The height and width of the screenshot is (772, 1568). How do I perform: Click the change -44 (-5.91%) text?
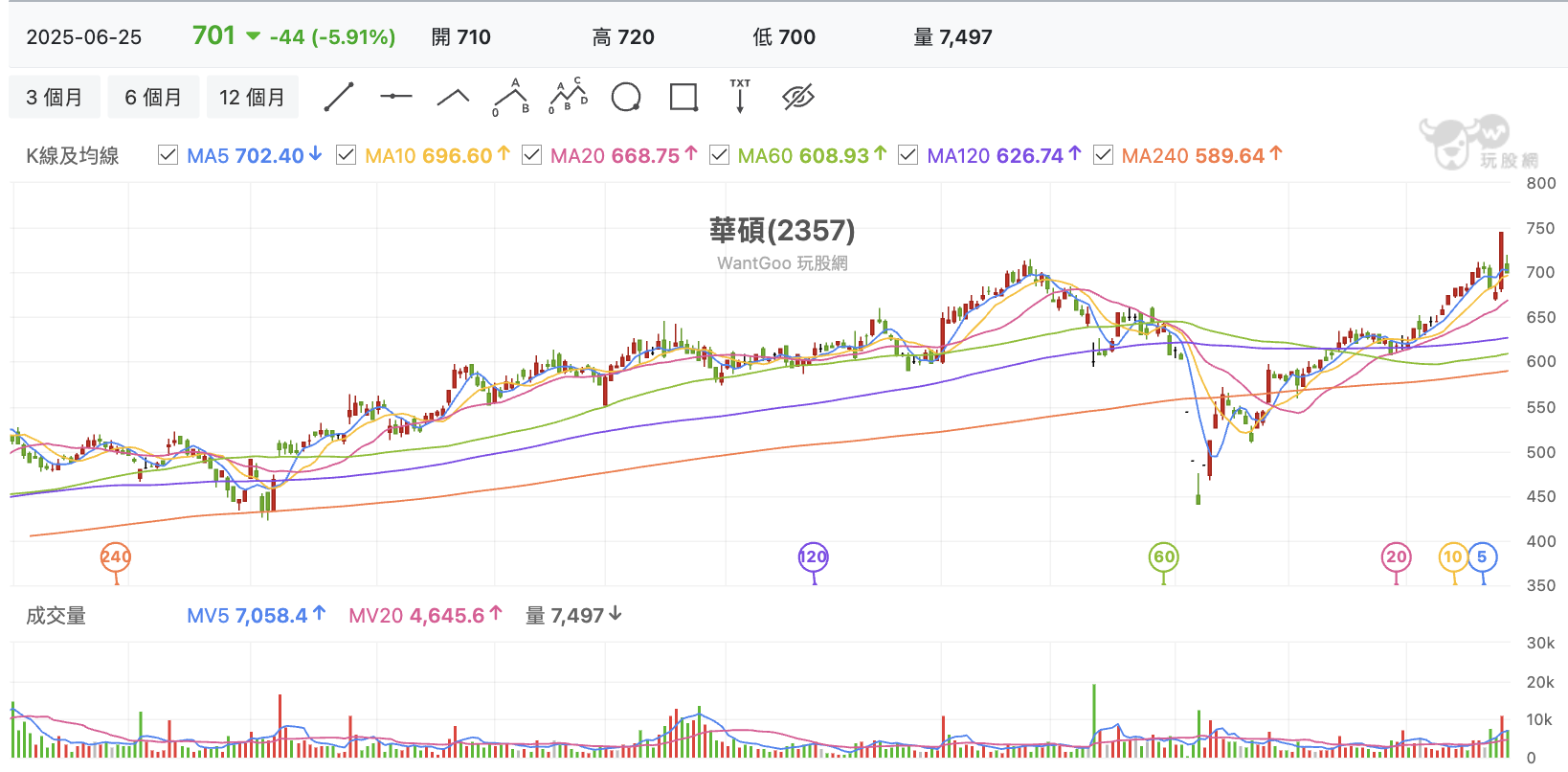332,37
